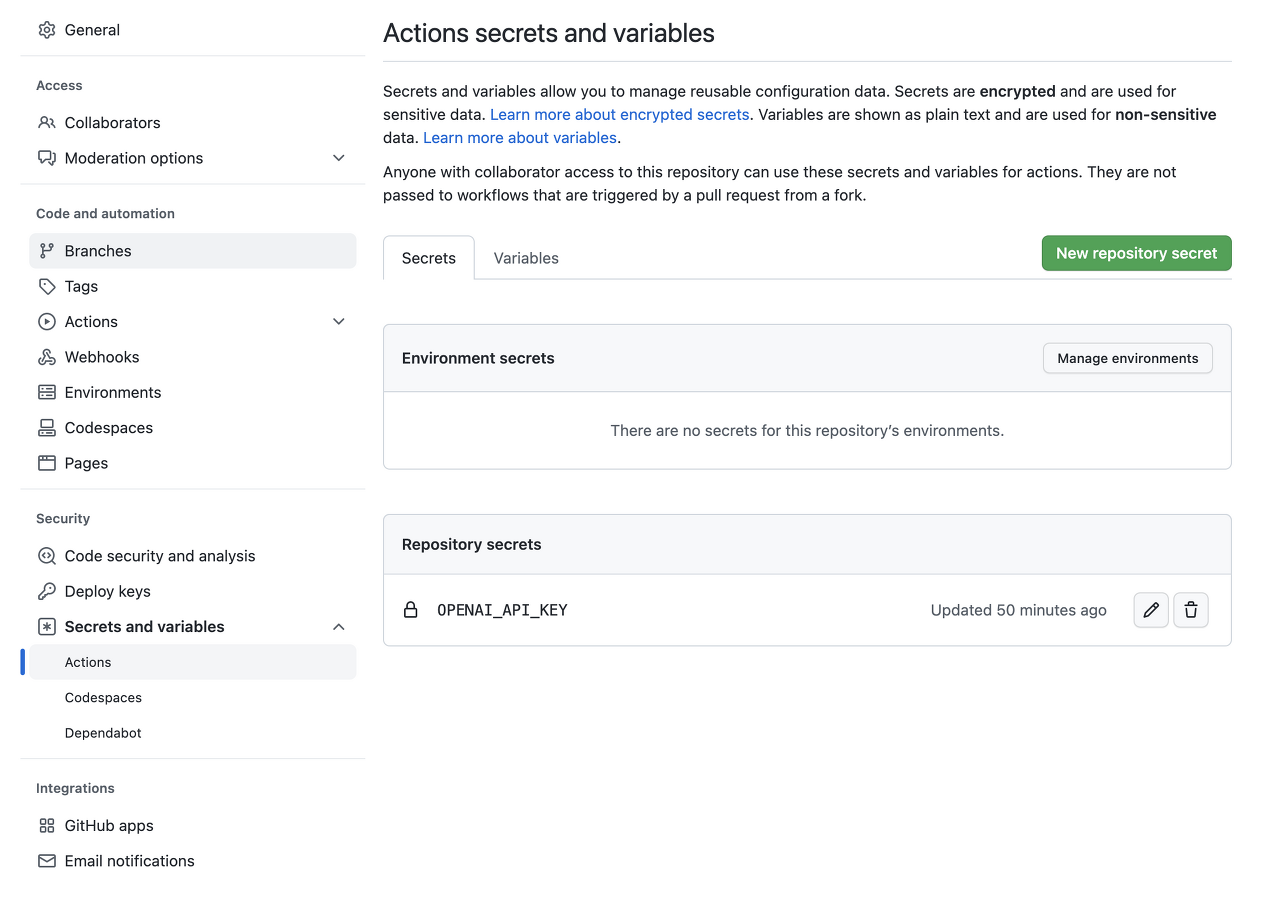Expand the Moderation options chevron

(x=339, y=158)
